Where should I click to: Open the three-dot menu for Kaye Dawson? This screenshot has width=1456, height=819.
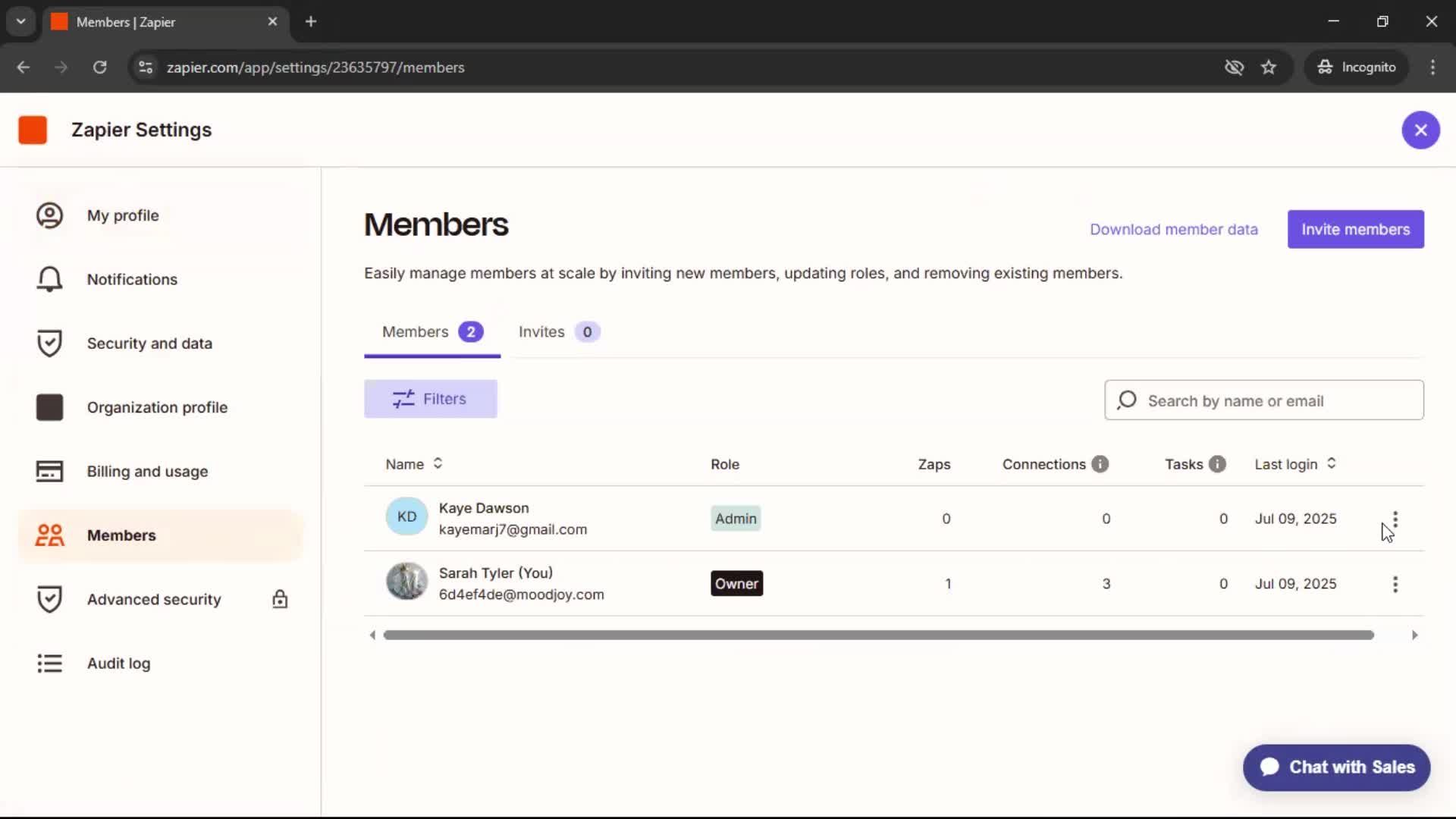click(1395, 519)
